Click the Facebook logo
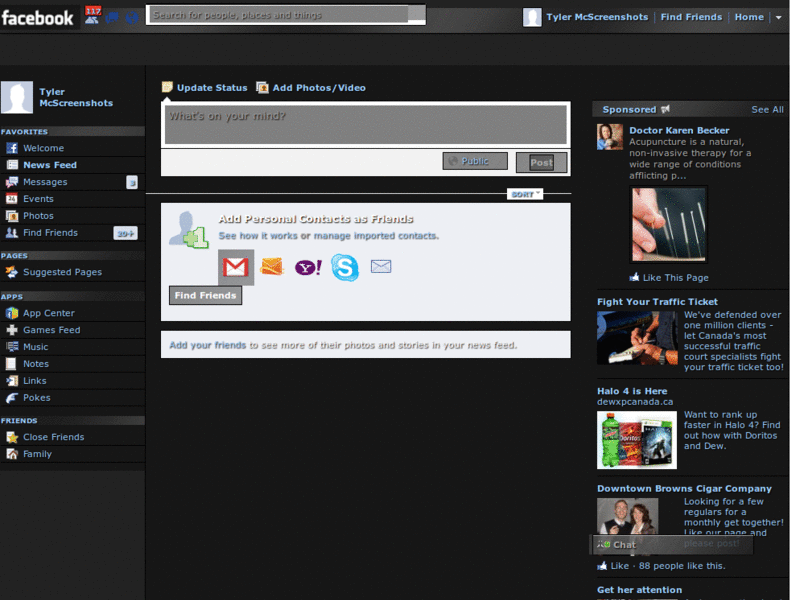The width and height of the screenshot is (800, 600). click(x=38, y=18)
